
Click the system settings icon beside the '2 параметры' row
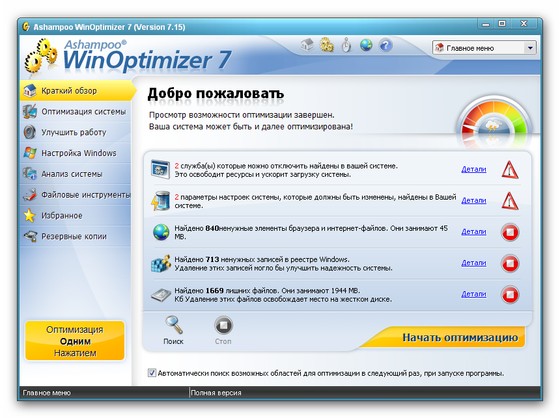pyautogui.click(x=160, y=201)
